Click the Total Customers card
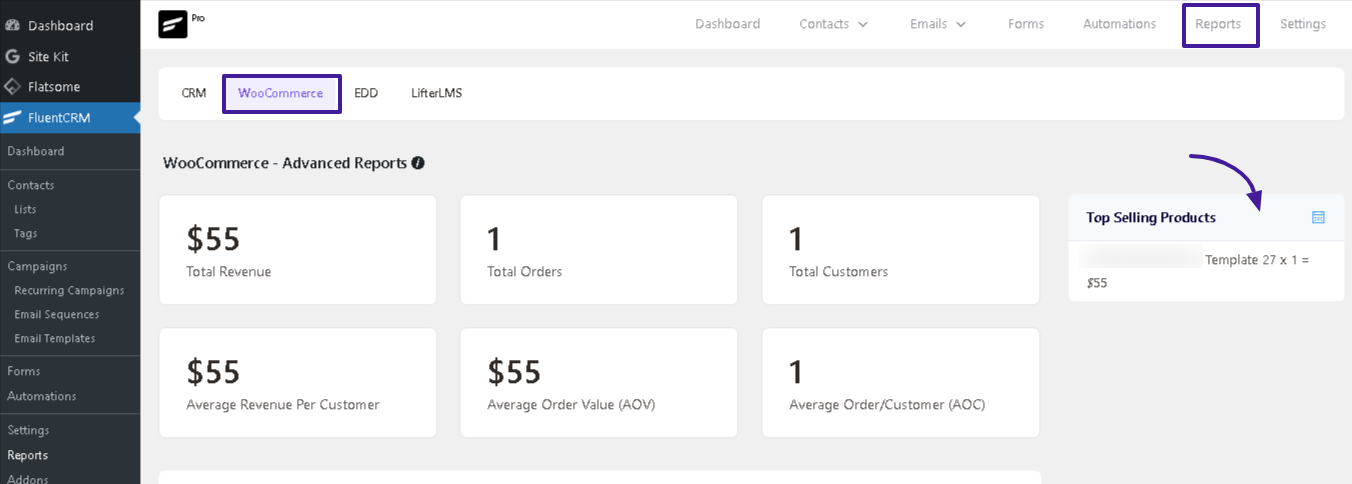Image resolution: width=1352 pixels, height=484 pixels. coord(901,250)
